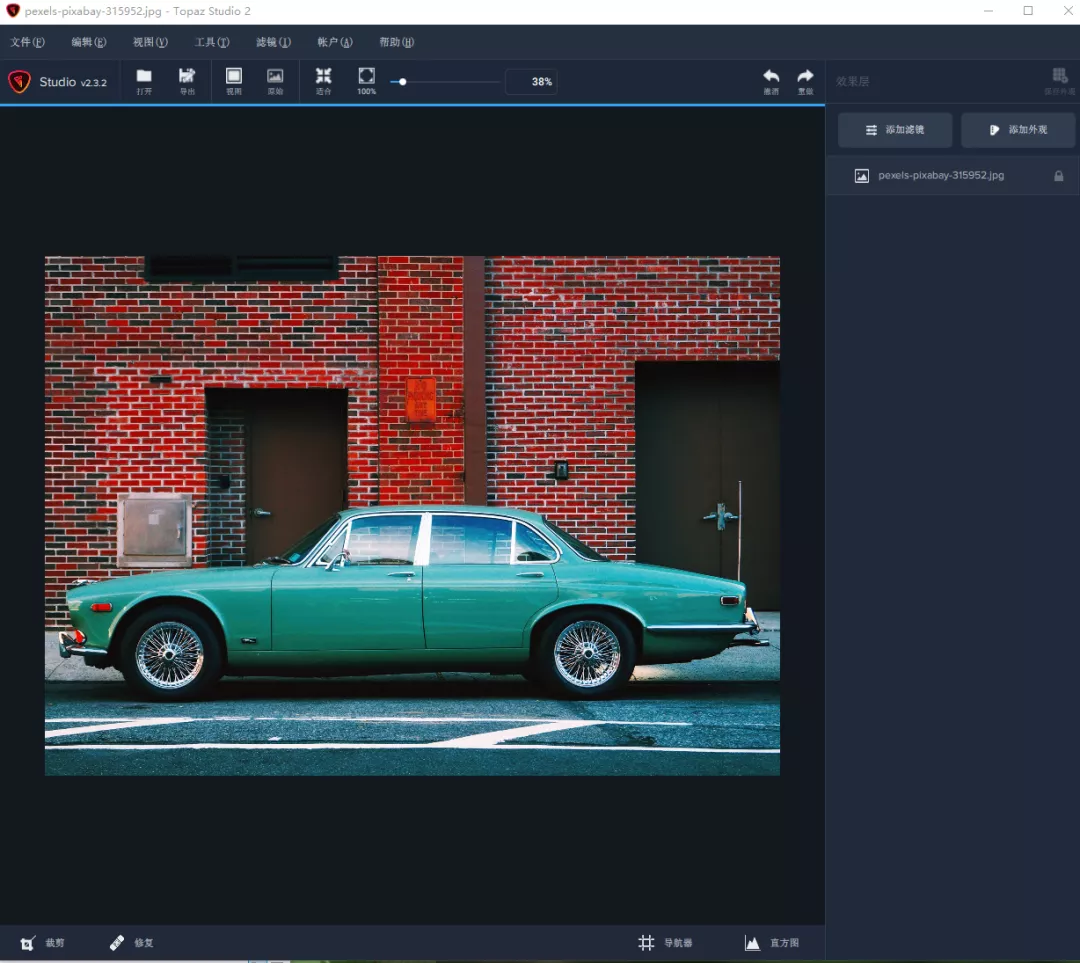Click the Export (导出) icon

point(187,80)
